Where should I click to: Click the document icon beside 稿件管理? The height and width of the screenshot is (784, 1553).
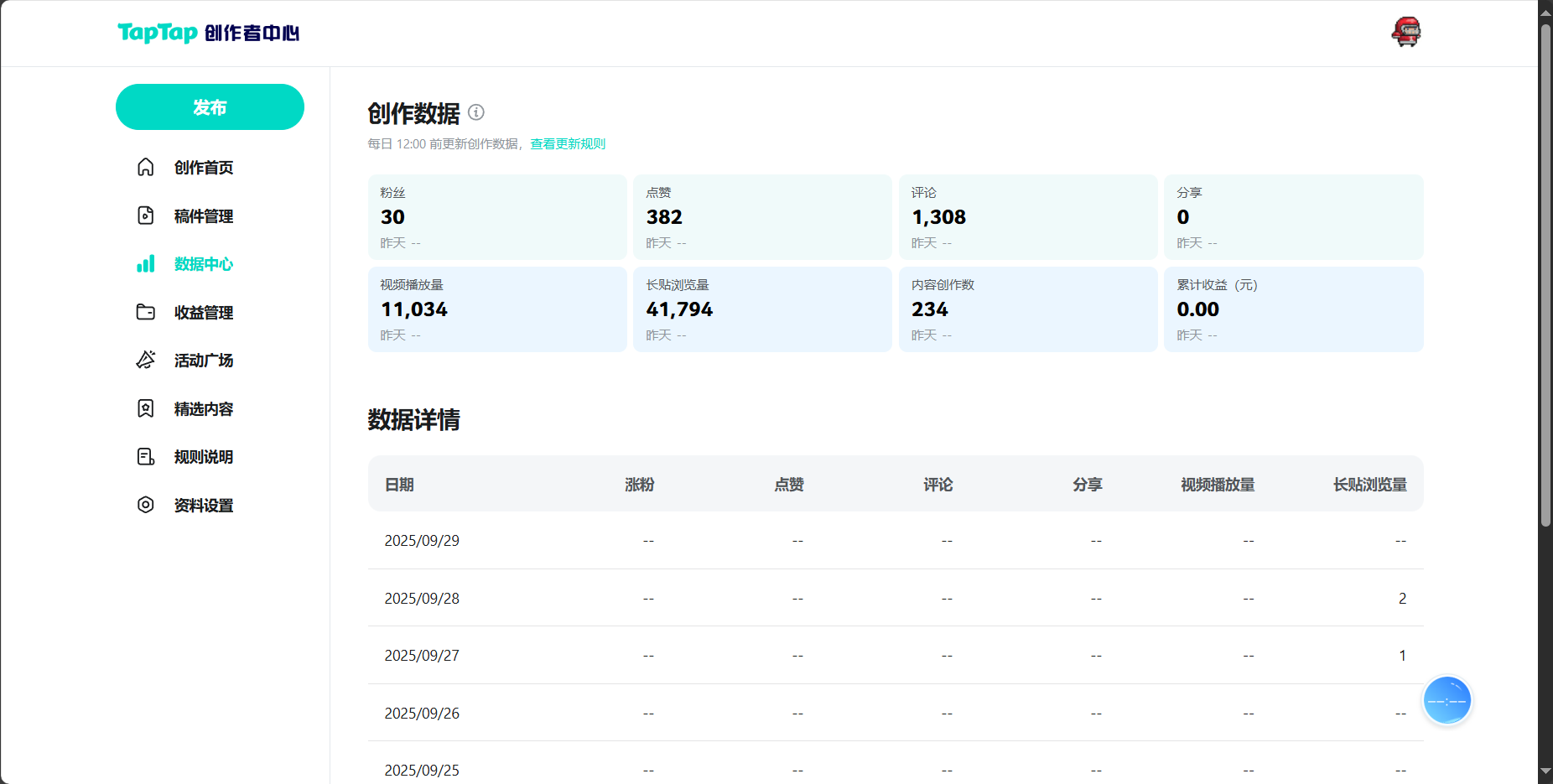tap(146, 215)
